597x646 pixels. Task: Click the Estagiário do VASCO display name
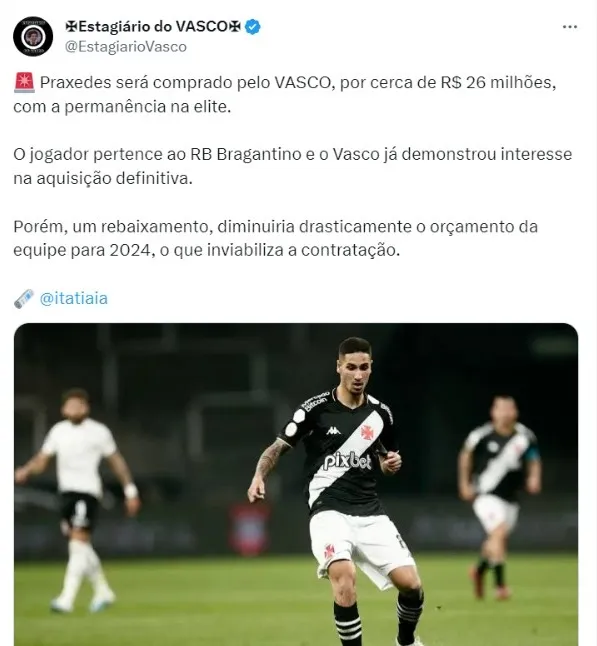[x=153, y=27]
